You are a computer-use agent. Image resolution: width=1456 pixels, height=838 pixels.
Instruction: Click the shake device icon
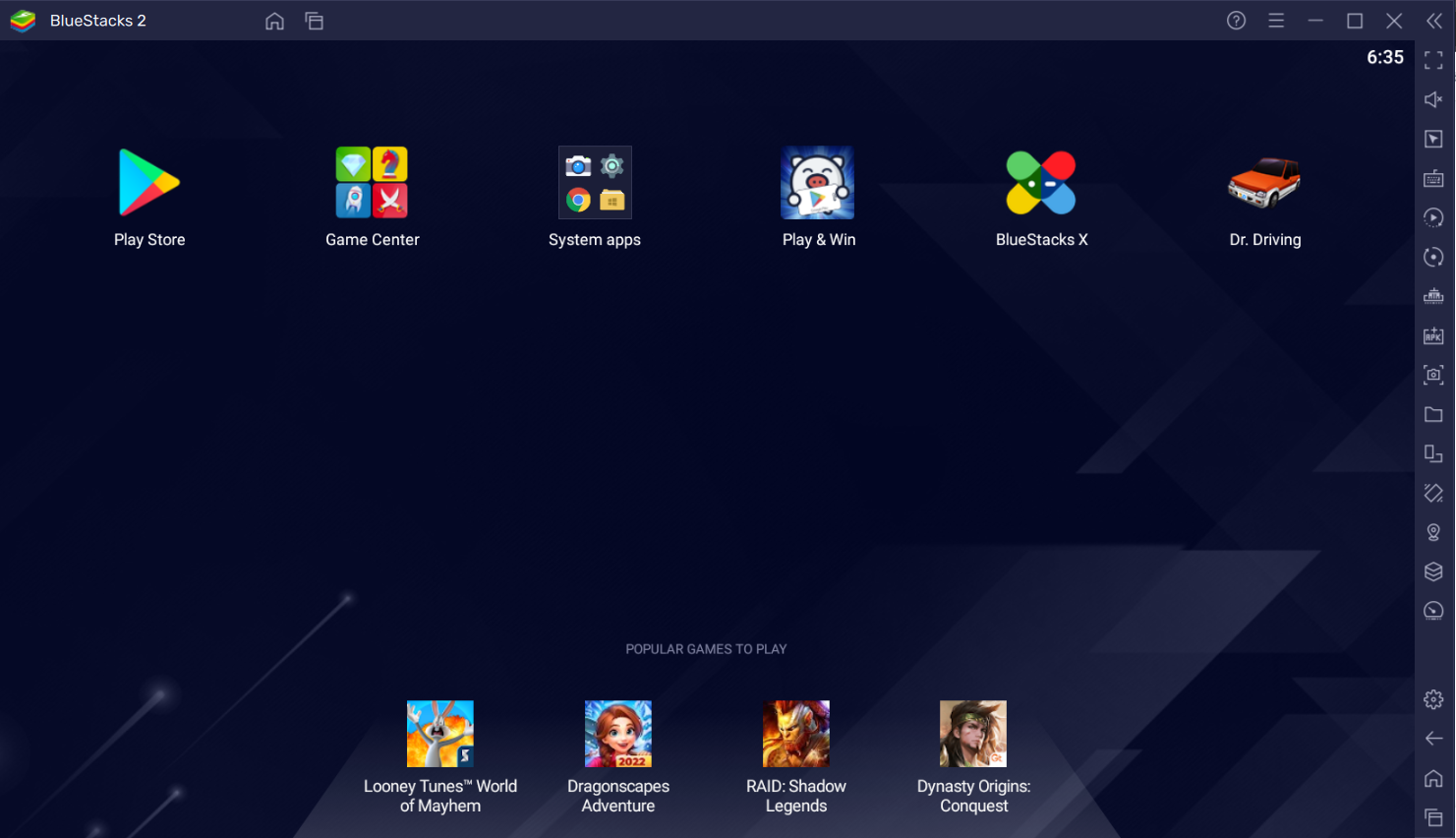pyautogui.click(x=1433, y=493)
